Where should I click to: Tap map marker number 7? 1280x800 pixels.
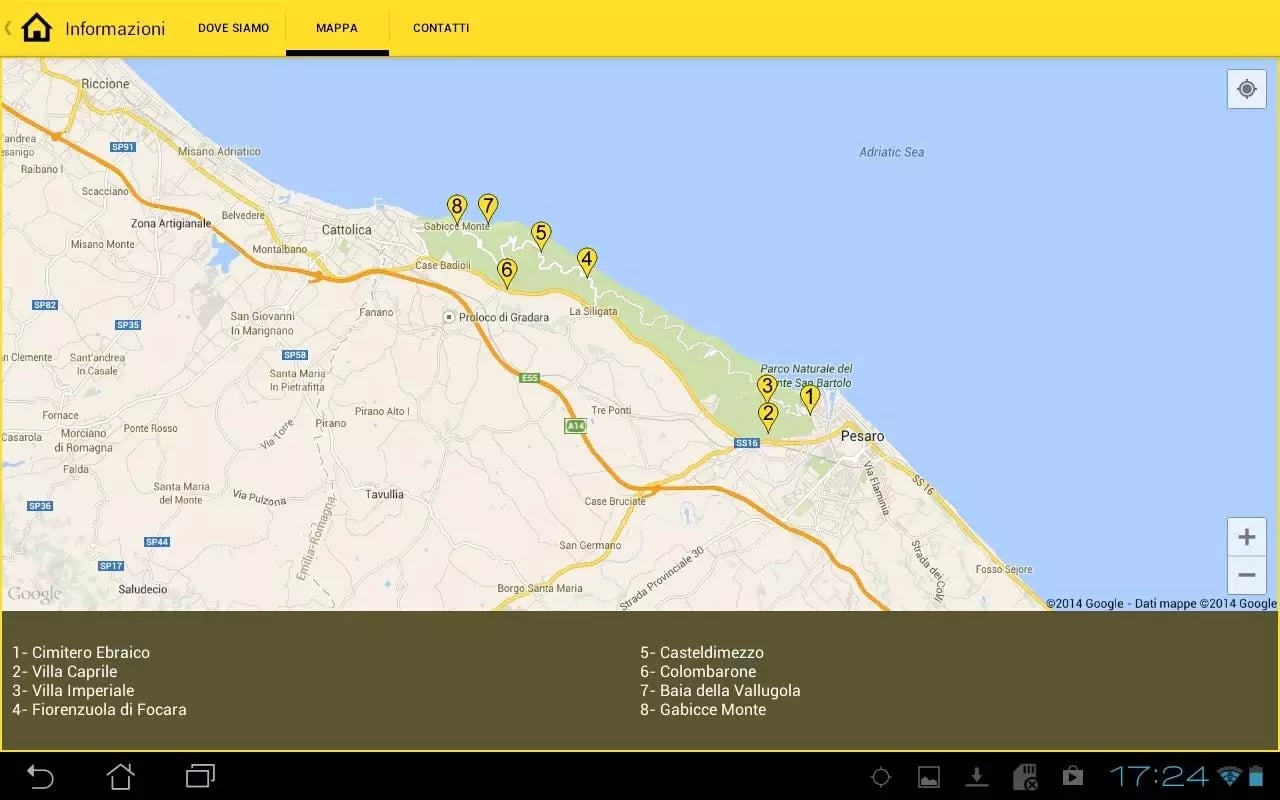pos(487,209)
